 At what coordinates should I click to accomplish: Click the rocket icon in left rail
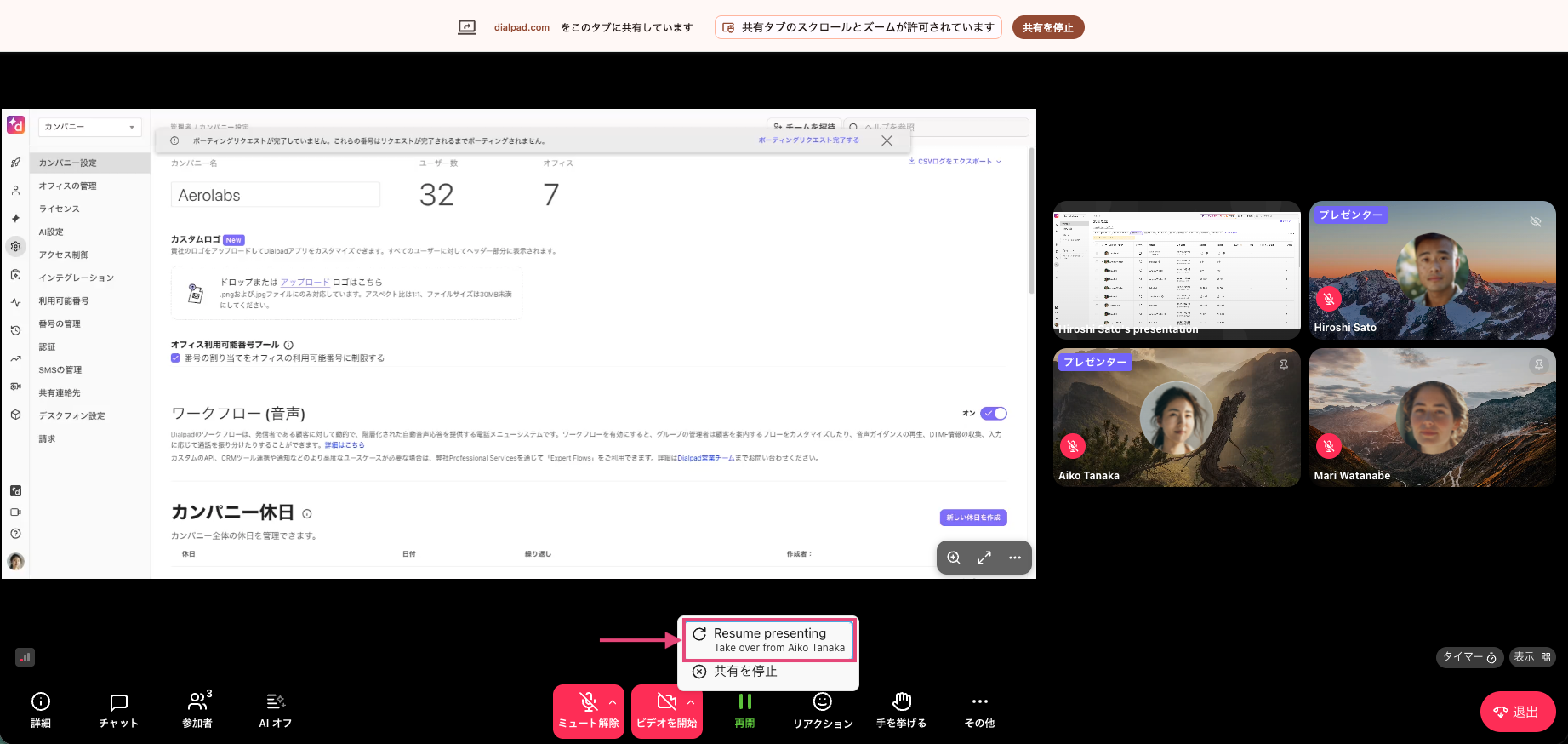point(15,163)
